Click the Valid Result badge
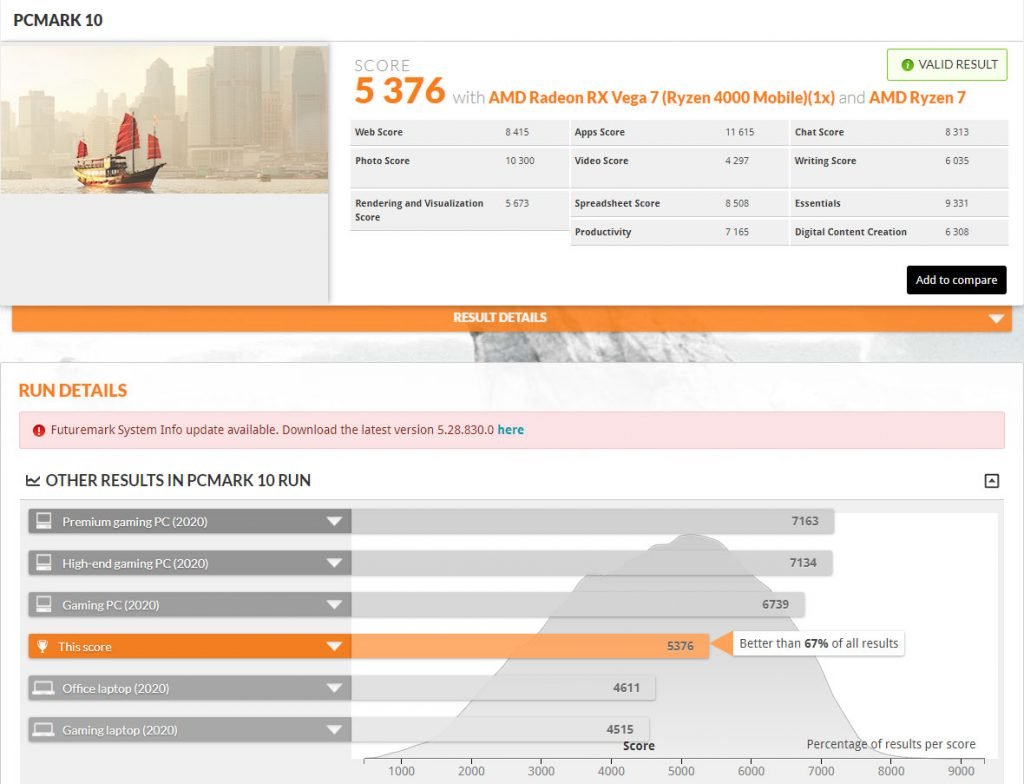Image resolution: width=1024 pixels, height=784 pixels. click(x=947, y=65)
